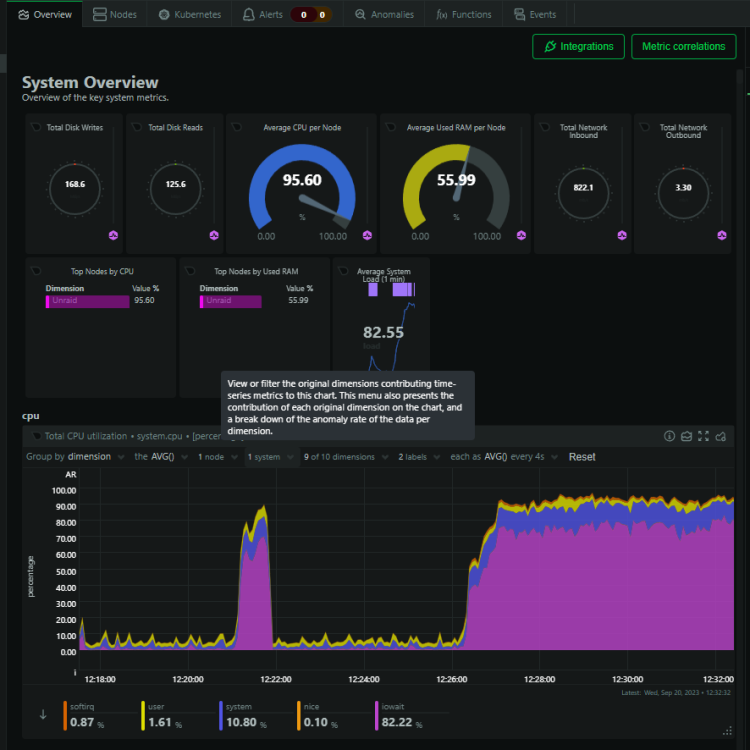Click the blue system color bar in legend
Image resolution: width=750 pixels, height=750 pixels.
click(221, 716)
